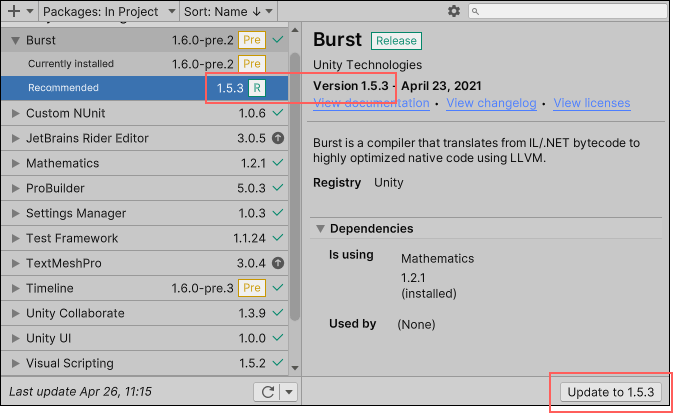Click Pre tag on Timeline row
The height and width of the screenshot is (414, 675).
pyautogui.click(x=252, y=288)
